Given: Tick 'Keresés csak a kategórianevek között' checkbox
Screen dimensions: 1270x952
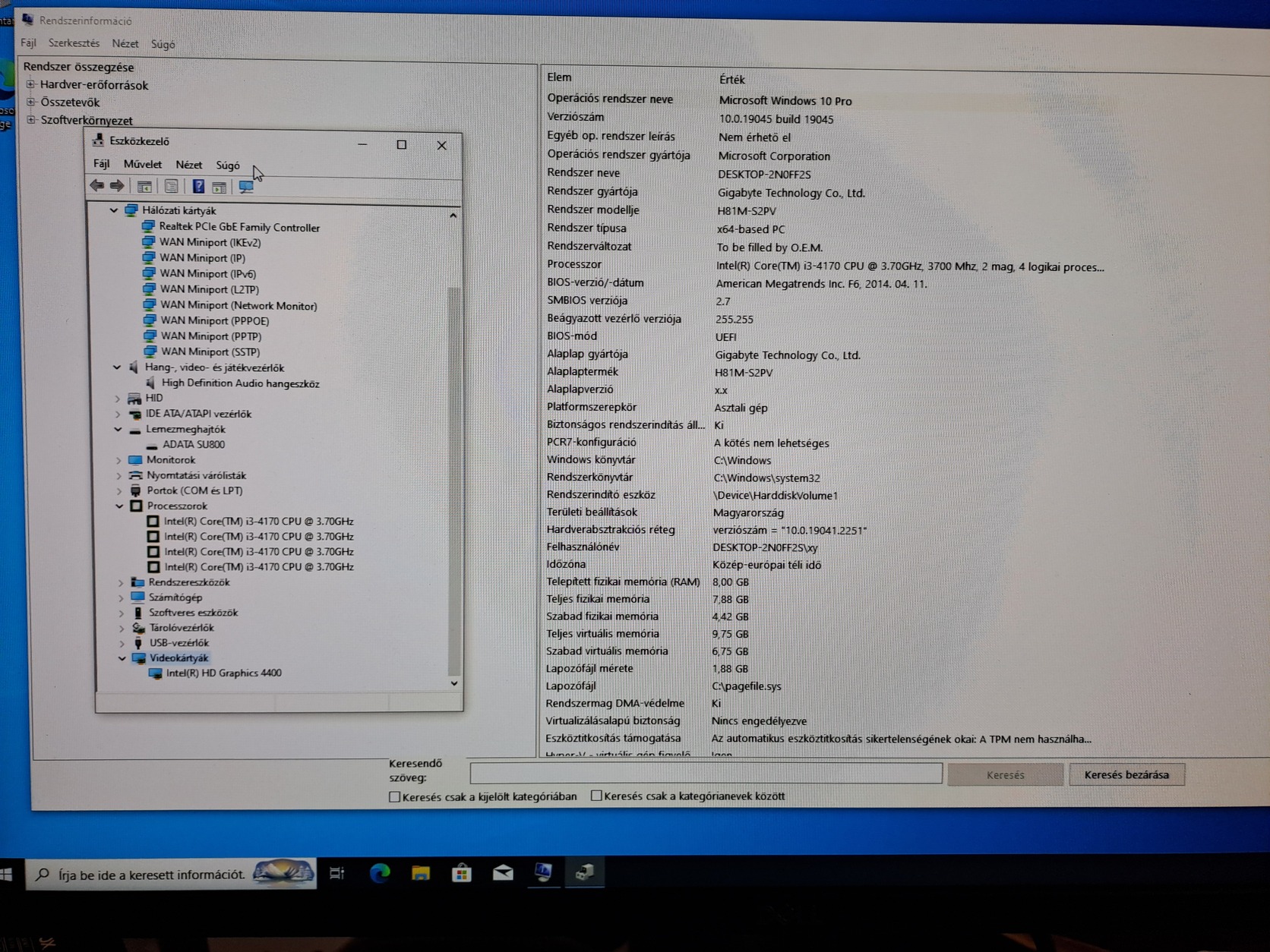Looking at the screenshot, I should coord(596,796).
